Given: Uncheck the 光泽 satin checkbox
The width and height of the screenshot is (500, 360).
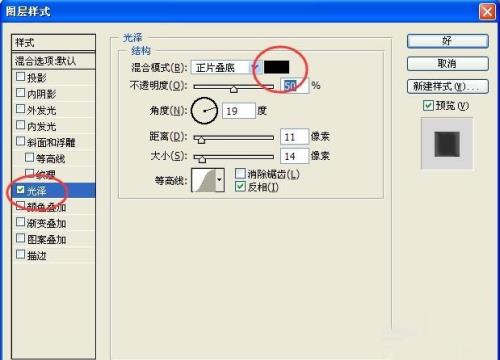Looking at the screenshot, I should pyautogui.click(x=20, y=190).
